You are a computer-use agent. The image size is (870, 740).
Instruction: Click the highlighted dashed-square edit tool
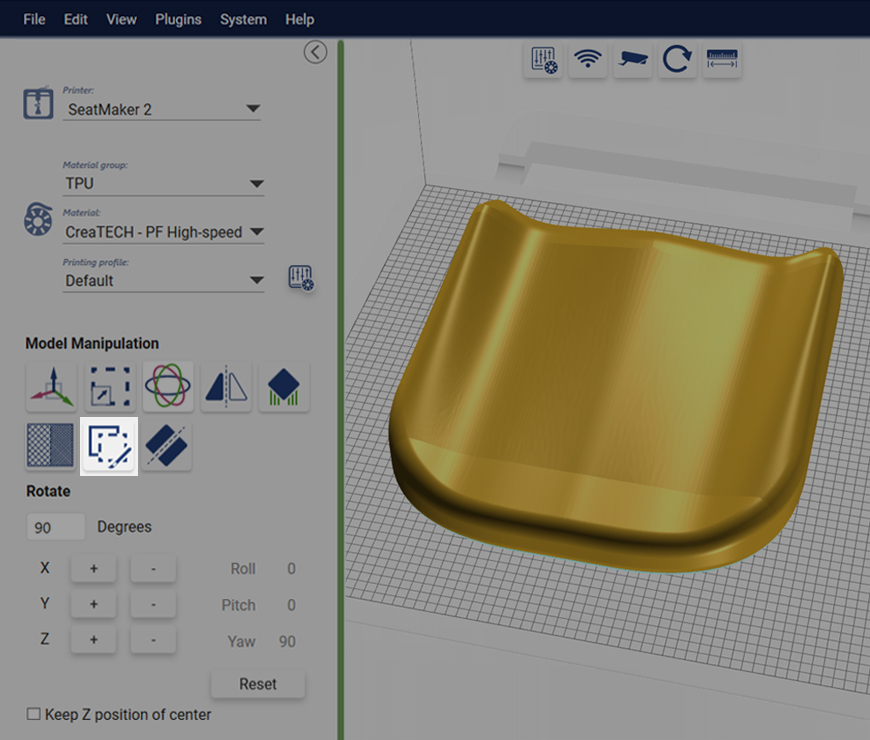coord(109,446)
